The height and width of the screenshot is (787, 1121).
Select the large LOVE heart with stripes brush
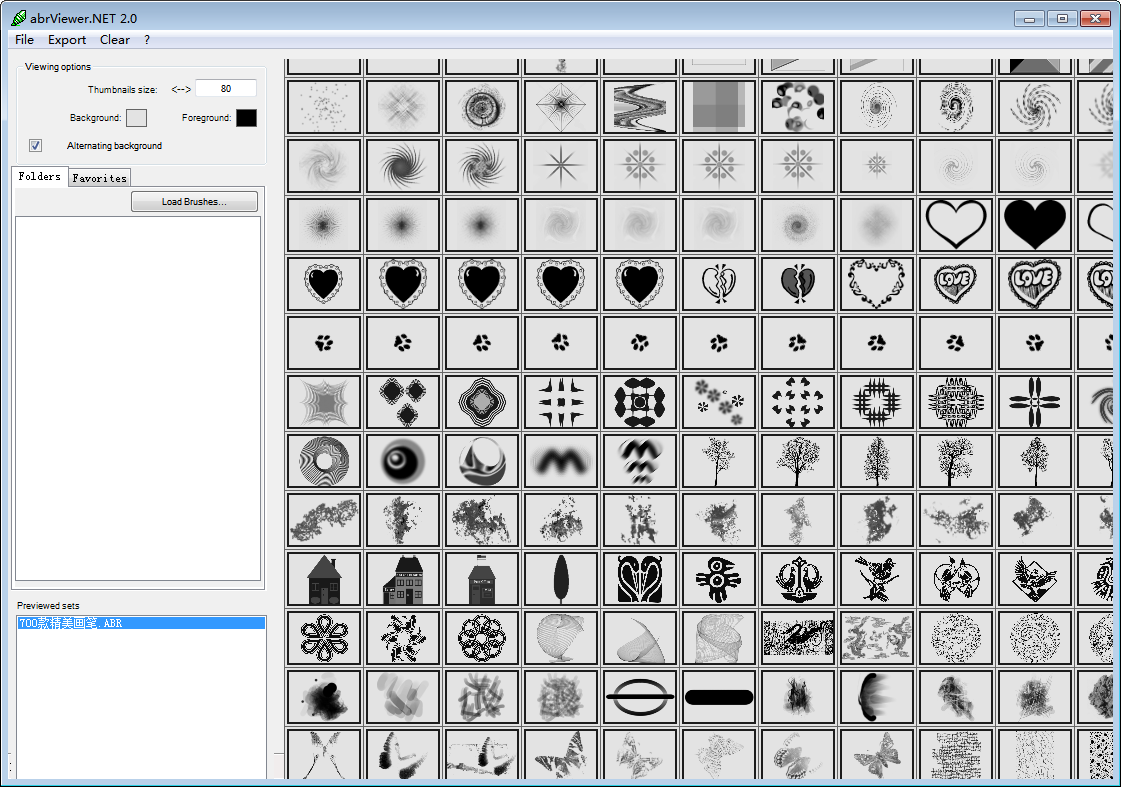coord(1034,284)
